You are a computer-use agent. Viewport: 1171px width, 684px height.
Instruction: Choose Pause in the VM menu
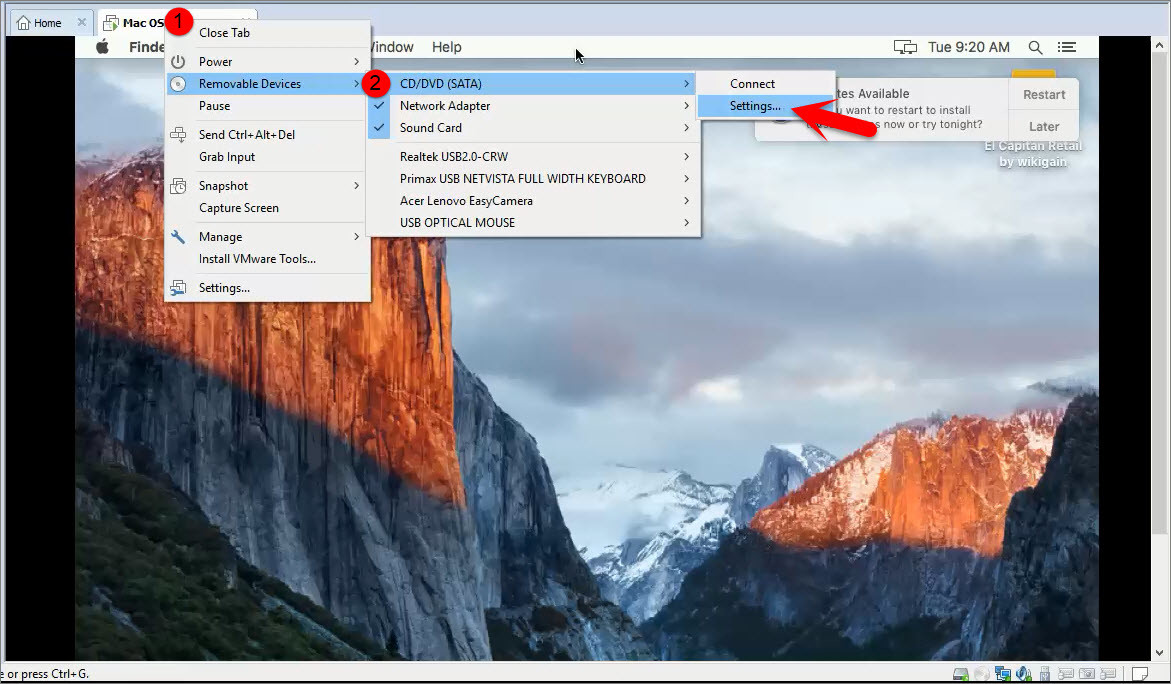(x=267, y=106)
